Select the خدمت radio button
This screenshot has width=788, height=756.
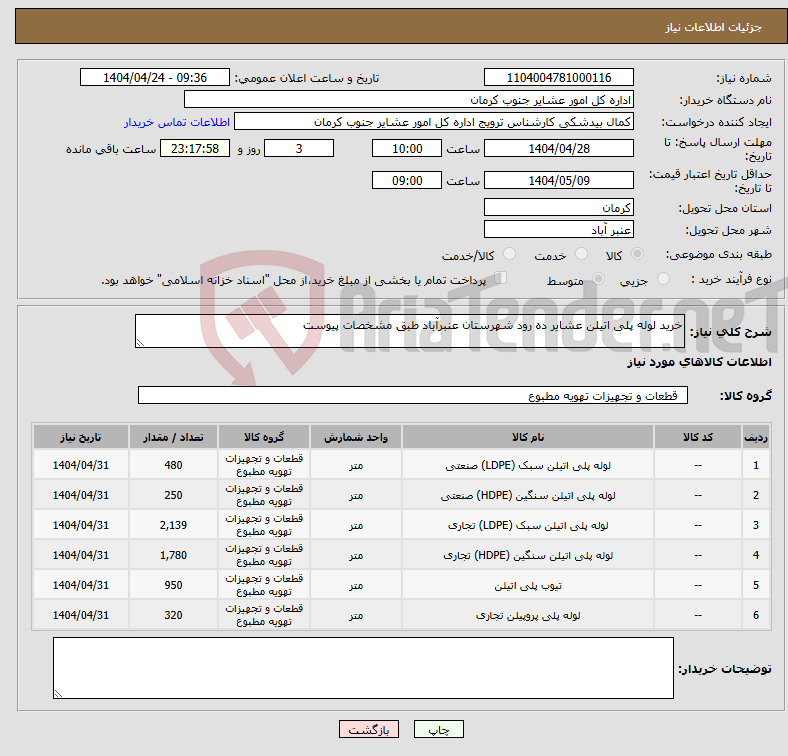coord(581,254)
